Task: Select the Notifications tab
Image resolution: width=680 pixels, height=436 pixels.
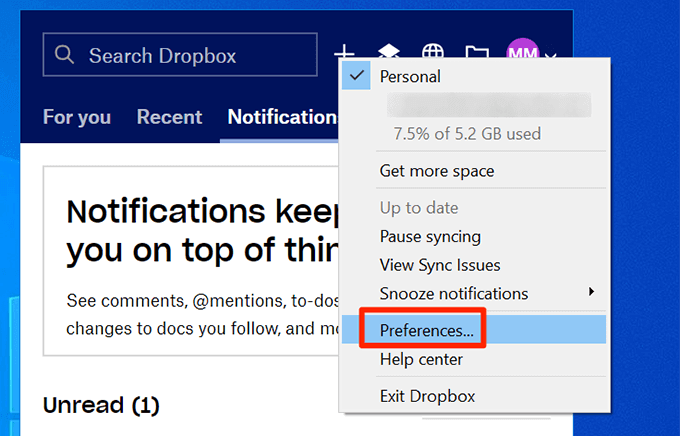Action: [282, 117]
